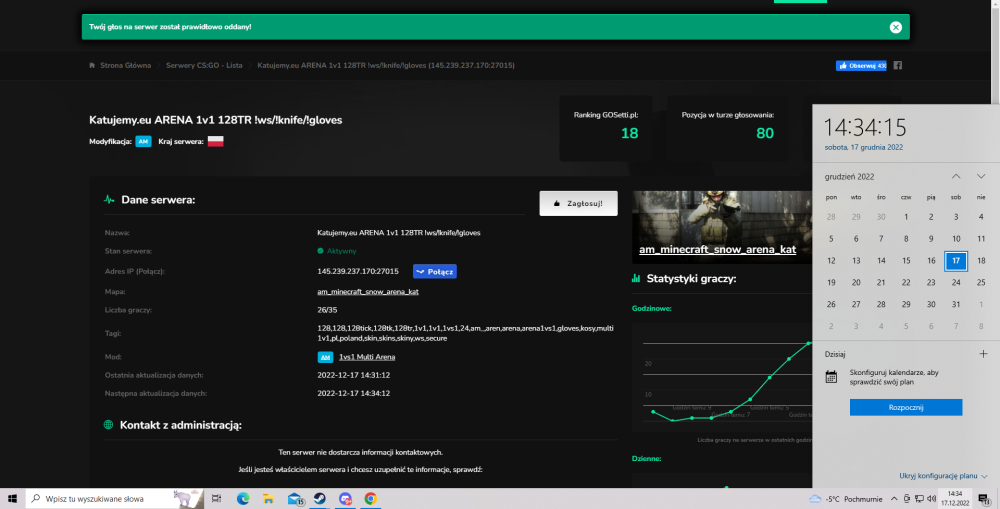Viewport: 1000px width, 509px height.
Task: Open Steam from the taskbar
Action: (x=320, y=499)
